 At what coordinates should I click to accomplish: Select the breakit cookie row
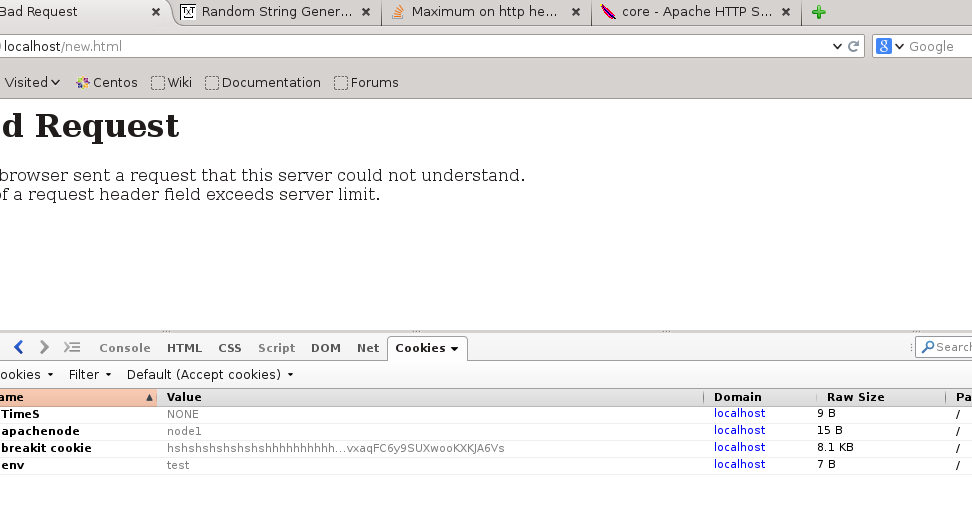[486, 448]
